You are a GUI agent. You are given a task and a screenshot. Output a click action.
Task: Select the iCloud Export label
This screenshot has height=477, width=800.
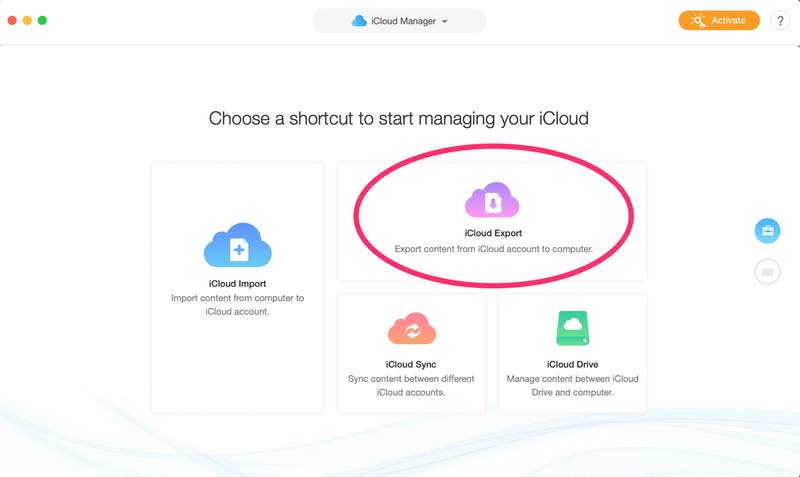pos(493,233)
